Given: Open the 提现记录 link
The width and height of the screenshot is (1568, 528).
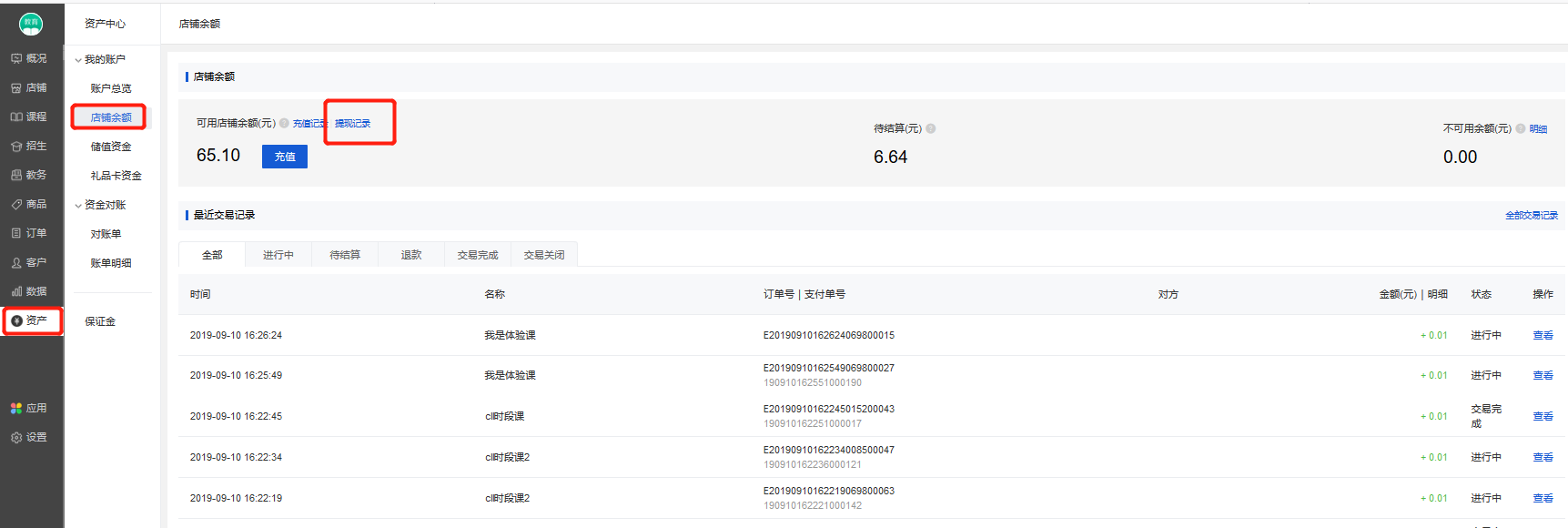Looking at the screenshot, I should click(x=353, y=124).
